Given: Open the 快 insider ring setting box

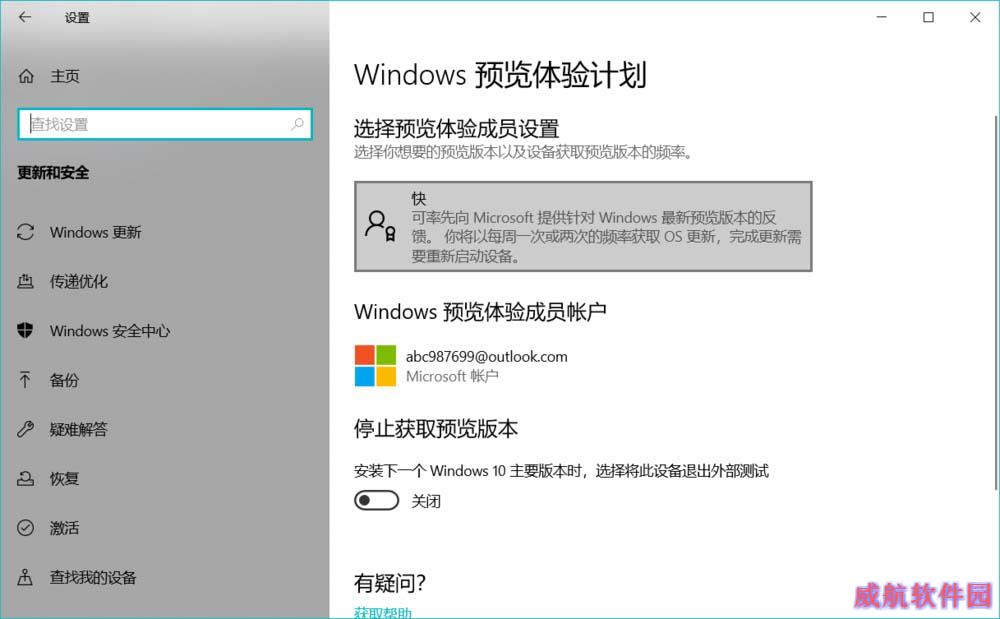Looking at the screenshot, I should coord(583,226).
